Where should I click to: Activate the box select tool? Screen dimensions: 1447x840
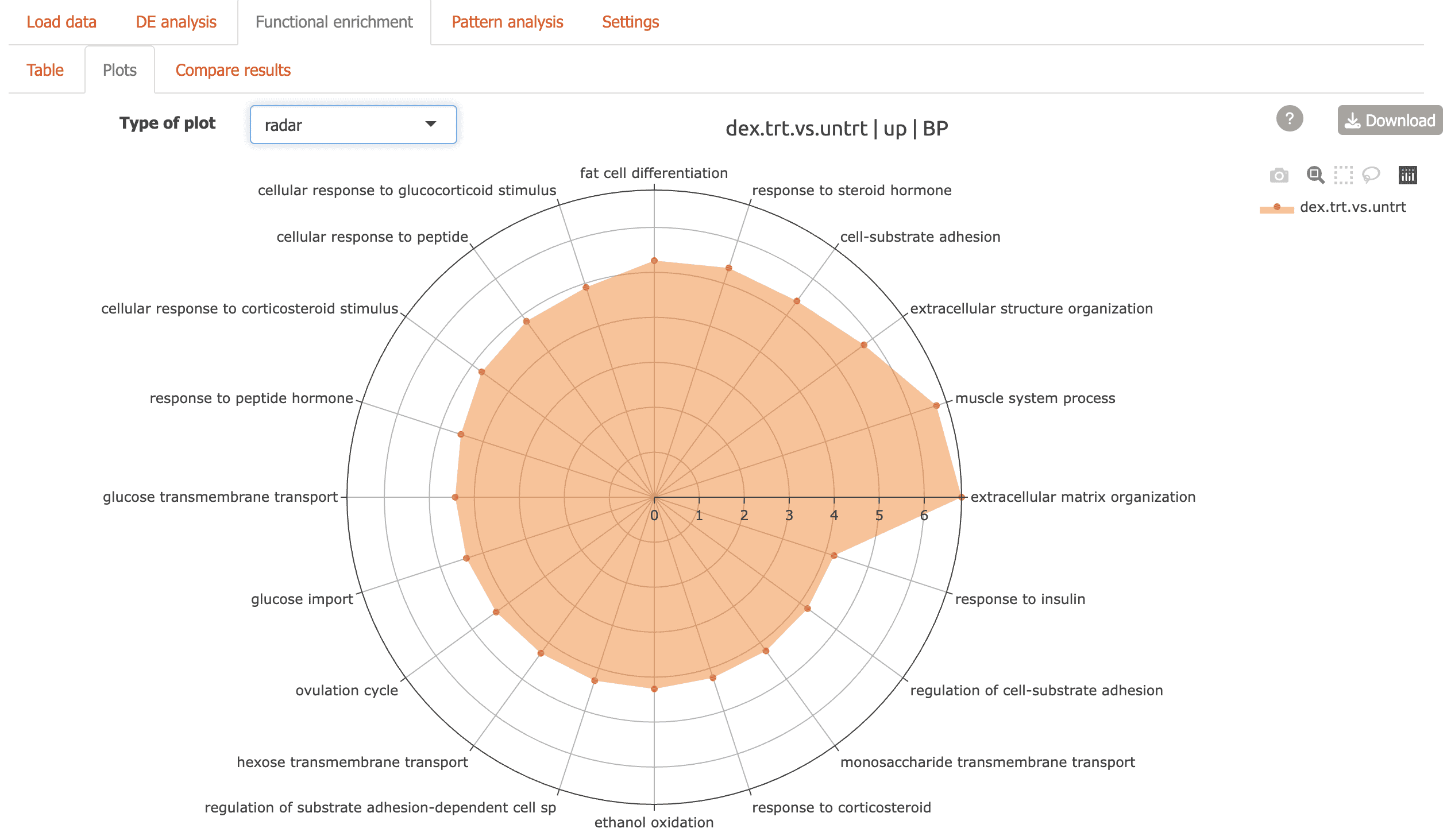point(1343,175)
